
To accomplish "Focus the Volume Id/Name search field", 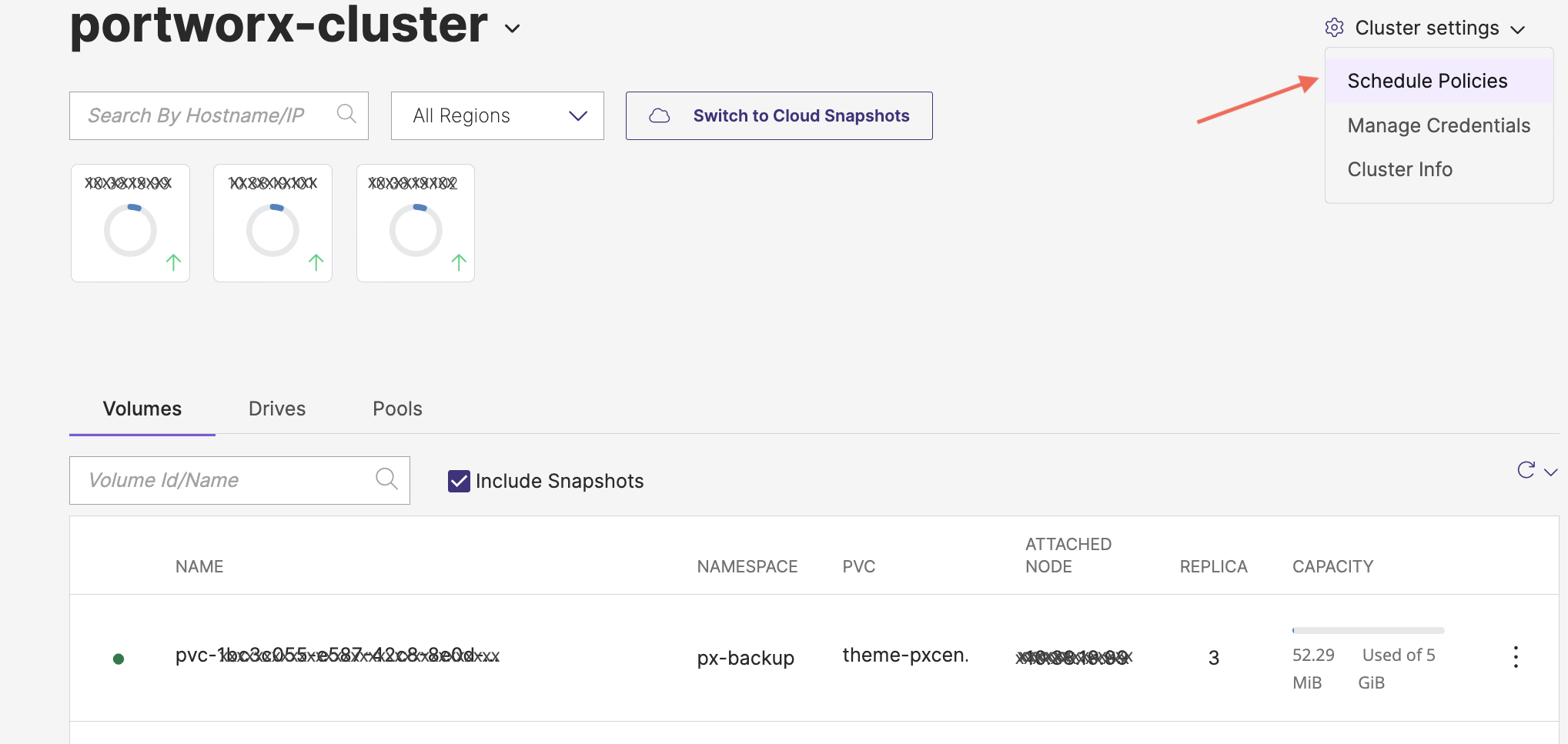I will coord(239,481).
